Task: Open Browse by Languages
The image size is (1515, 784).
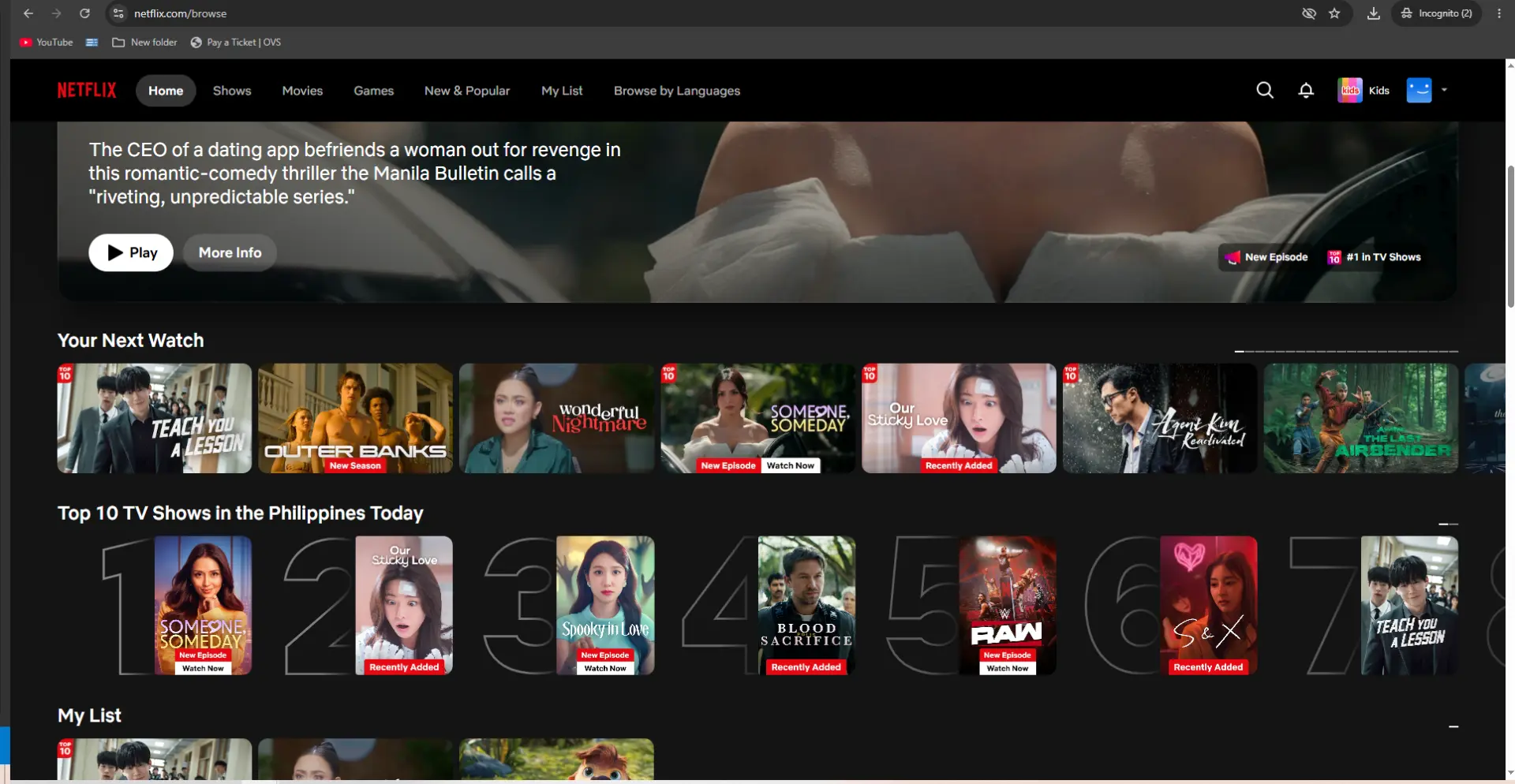Action: (677, 91)
